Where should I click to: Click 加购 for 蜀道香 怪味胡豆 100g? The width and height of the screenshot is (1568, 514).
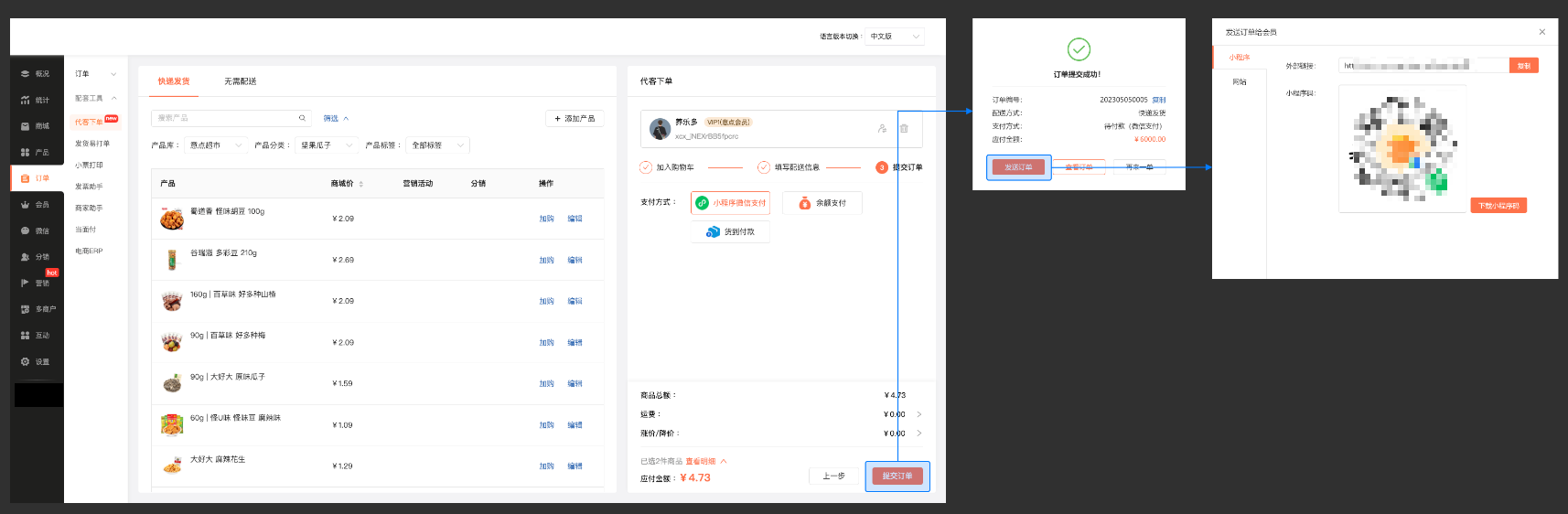547,219
